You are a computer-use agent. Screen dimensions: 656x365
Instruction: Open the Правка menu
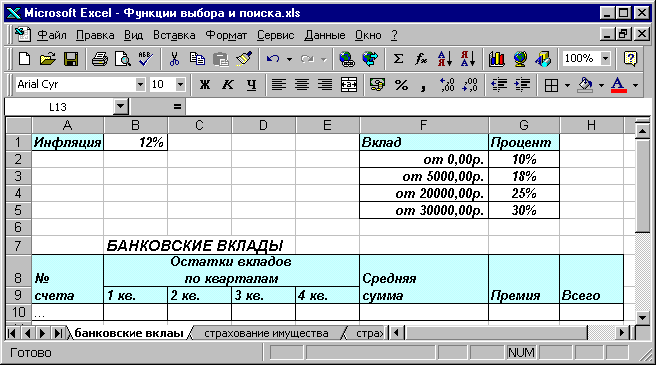95,35
